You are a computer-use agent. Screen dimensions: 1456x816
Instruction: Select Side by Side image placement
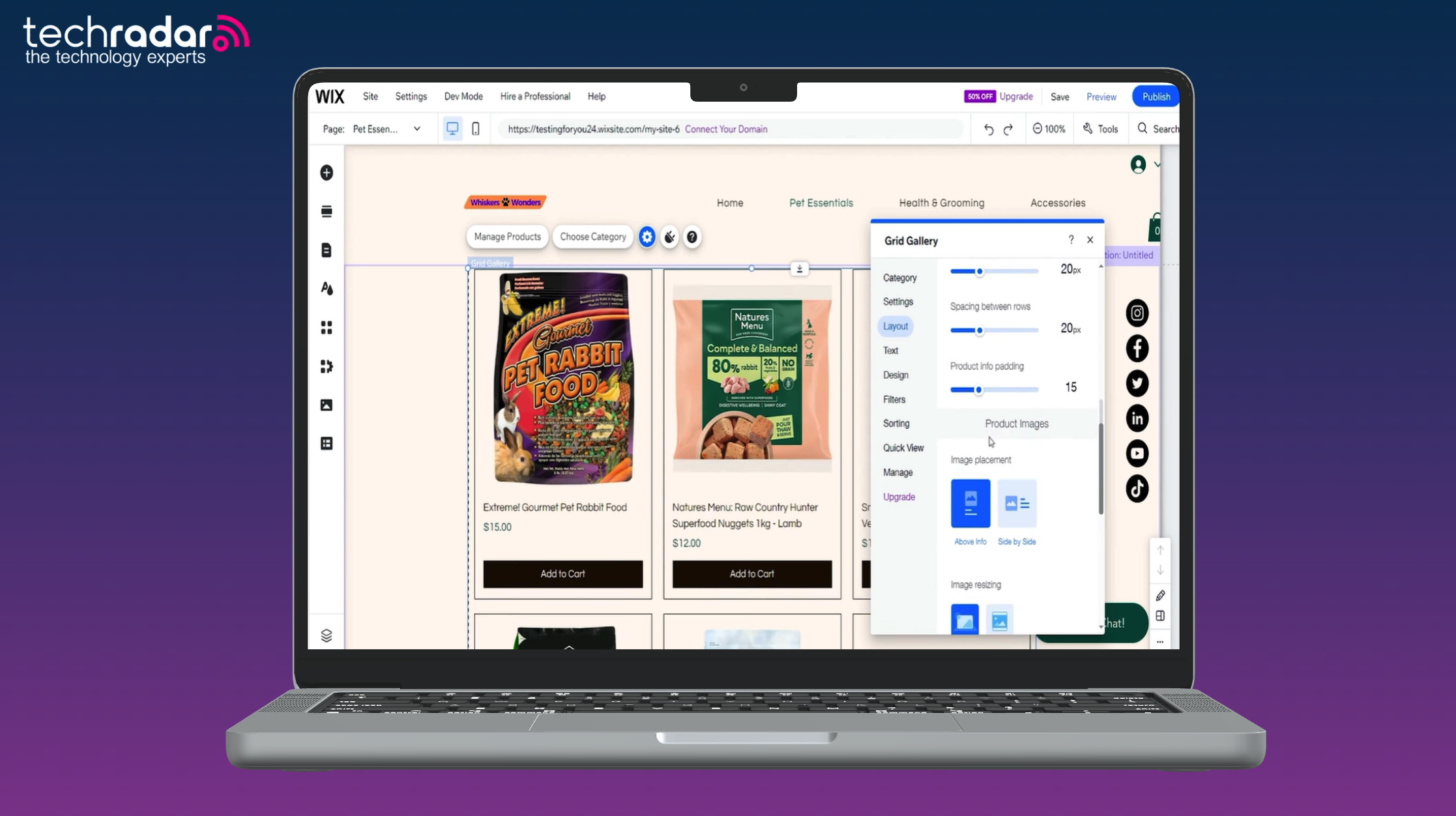1016,503
